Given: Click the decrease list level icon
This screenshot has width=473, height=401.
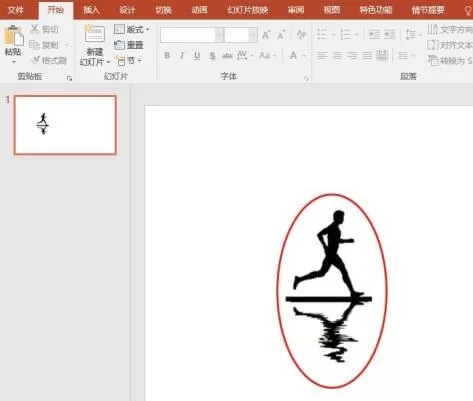Looking at the screenshot, I should [x=374, y=34].
